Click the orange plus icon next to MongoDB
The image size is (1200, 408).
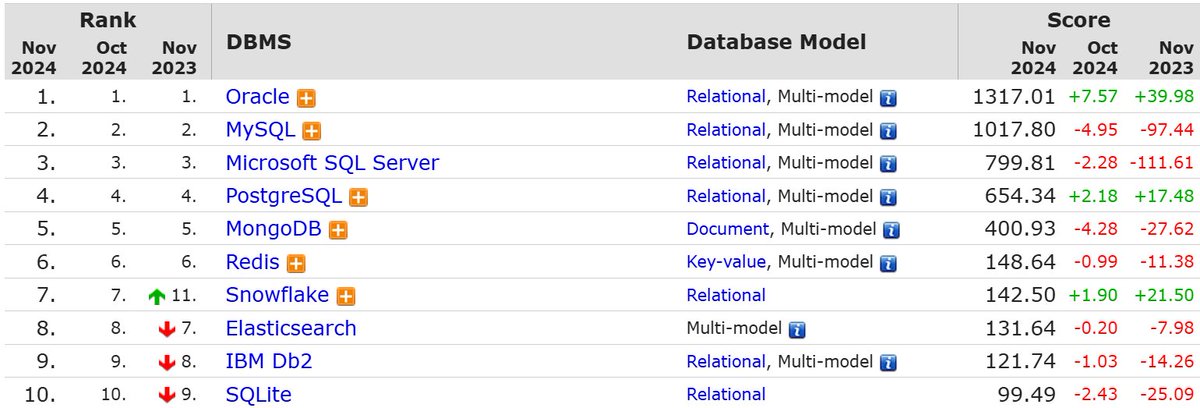[338, 230]
